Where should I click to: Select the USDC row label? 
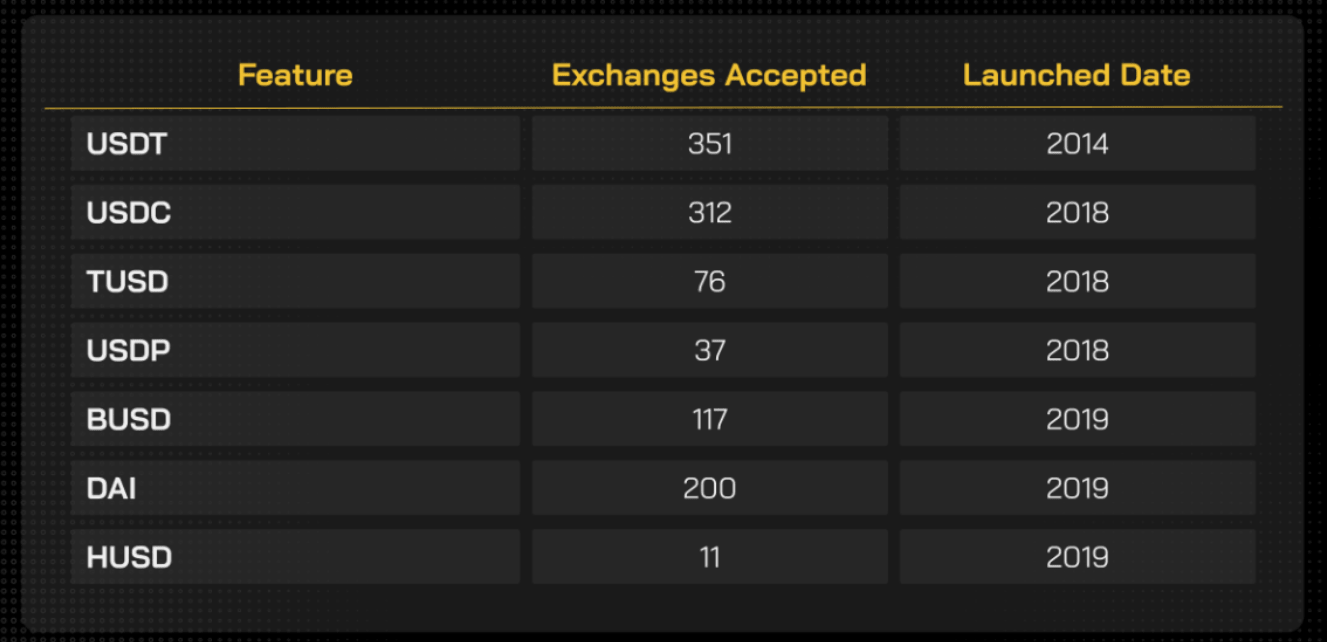click(129, 213)
